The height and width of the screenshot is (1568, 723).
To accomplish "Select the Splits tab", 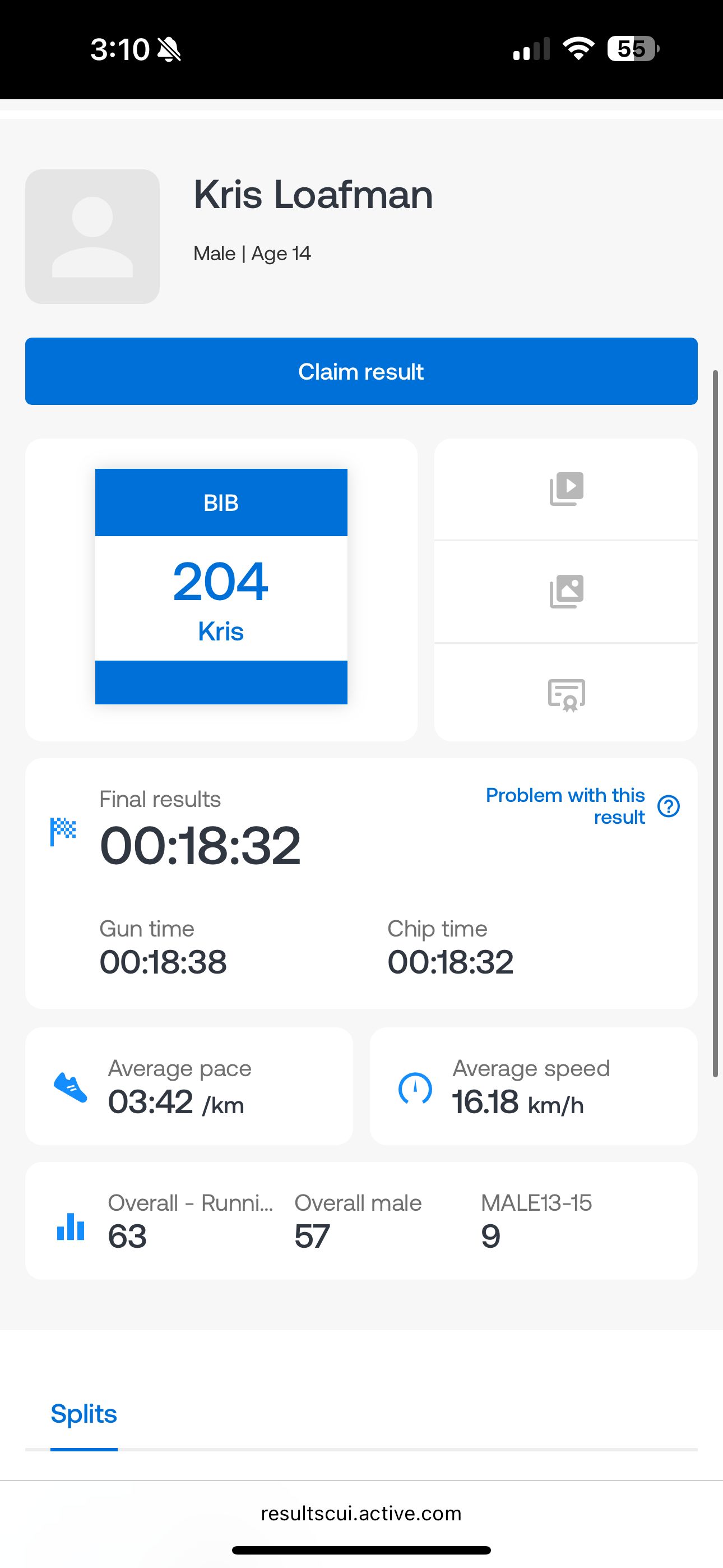I will point(84,1413).
